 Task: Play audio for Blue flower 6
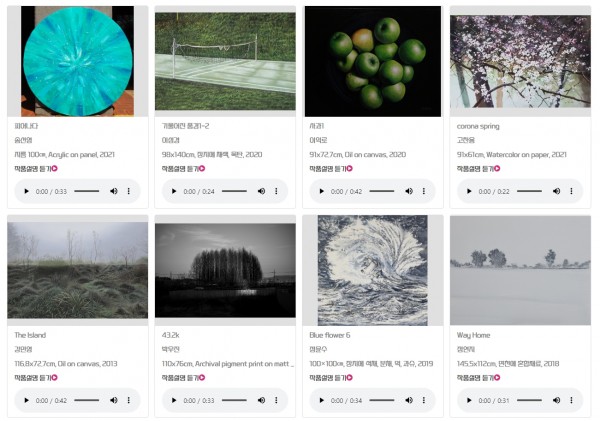321,400
